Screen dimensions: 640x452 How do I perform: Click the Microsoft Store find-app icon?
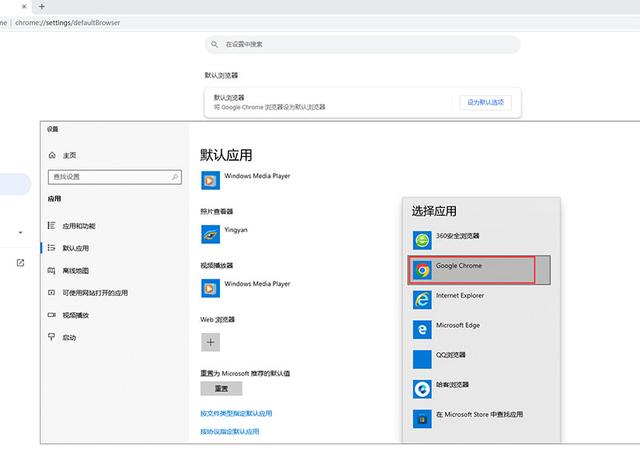tap(422, 417)
